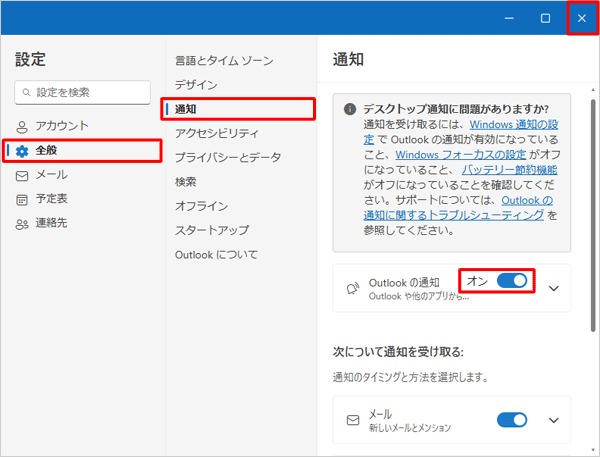Open the Outlook について page
Viewport: 600px width, 457px height.
point(217,255)
